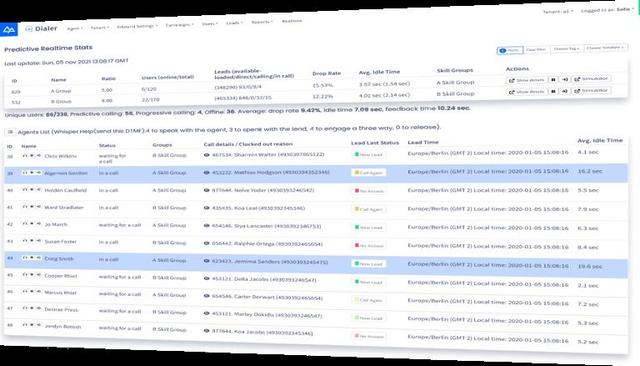Click No Answer status tag for Neive Yoder
640x366 pixels.
click(x=369, y=191)
